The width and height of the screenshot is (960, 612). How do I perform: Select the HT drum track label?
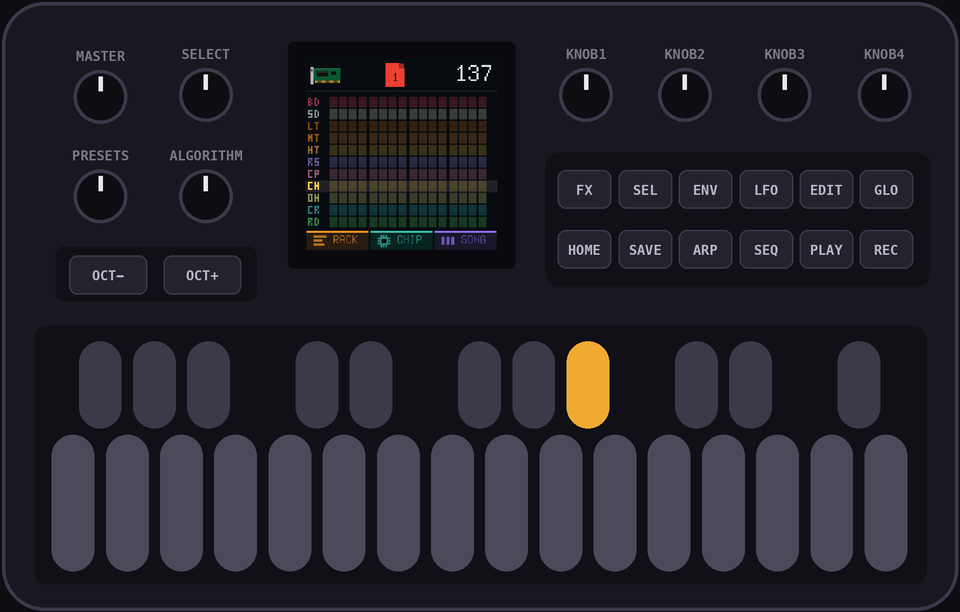pos(313,150)
